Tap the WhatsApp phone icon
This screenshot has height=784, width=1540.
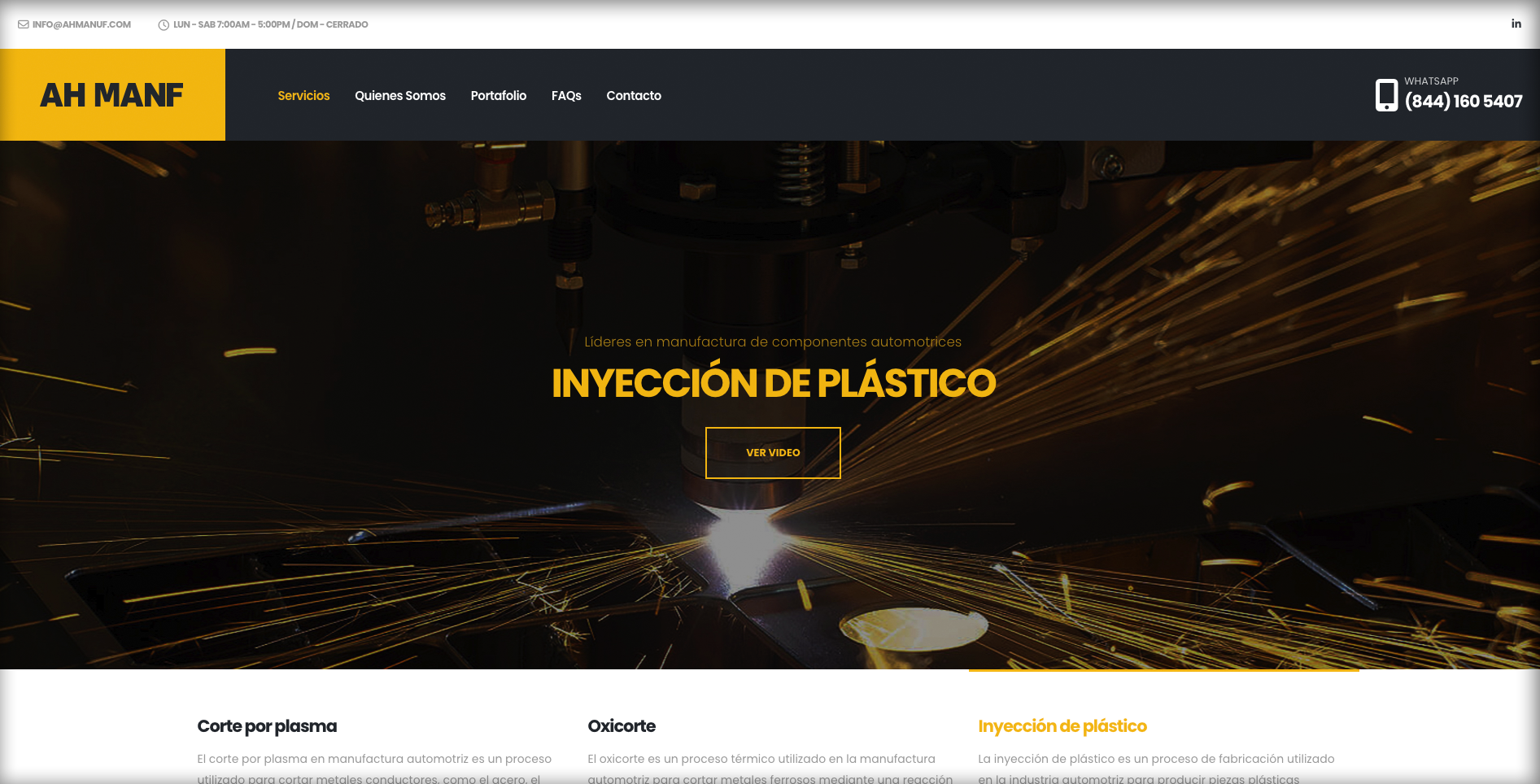pyautogui.click(x=1386, y=95)
